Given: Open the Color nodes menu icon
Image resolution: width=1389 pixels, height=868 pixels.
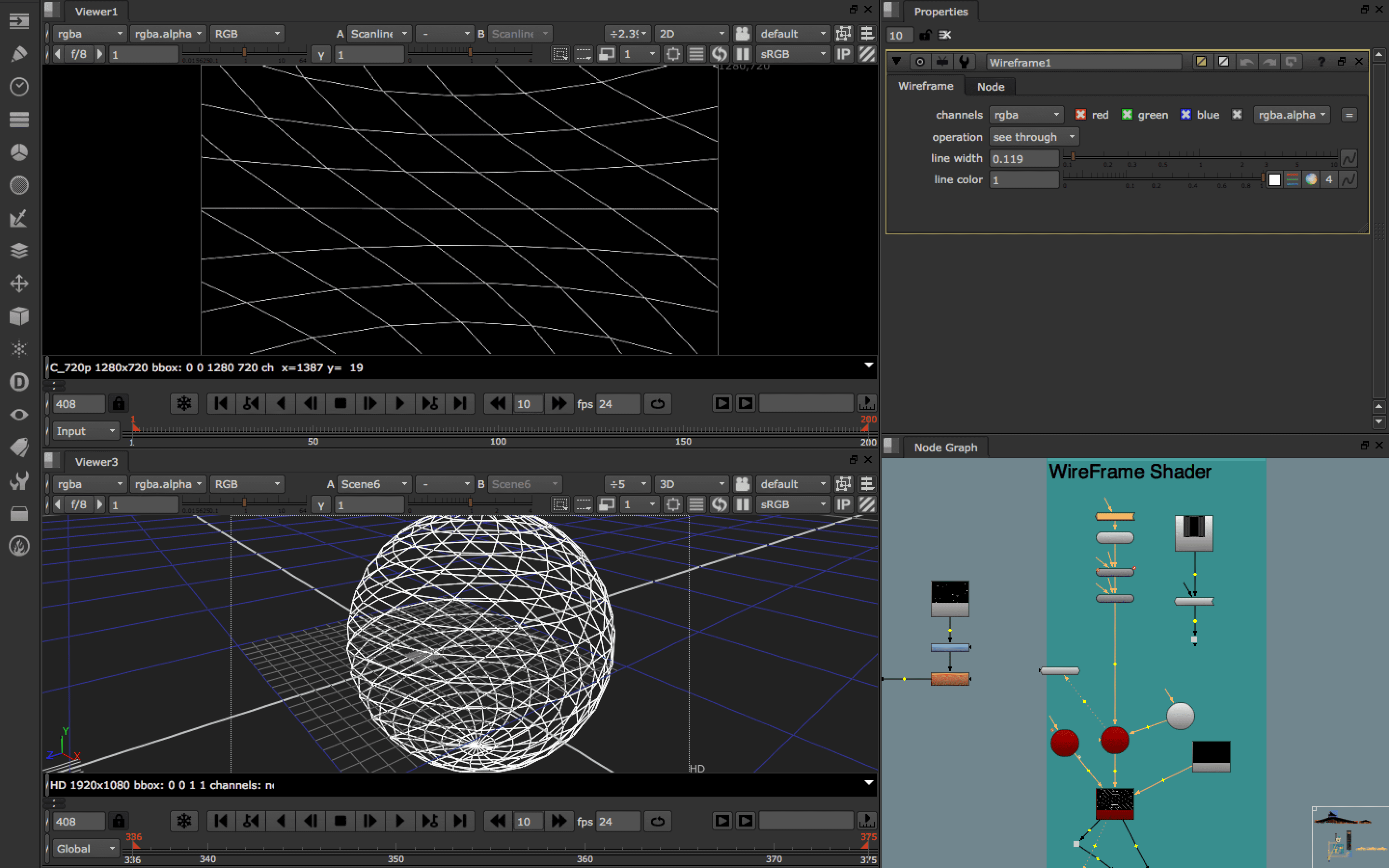Looking at the screenshot, I should (19, 152).
